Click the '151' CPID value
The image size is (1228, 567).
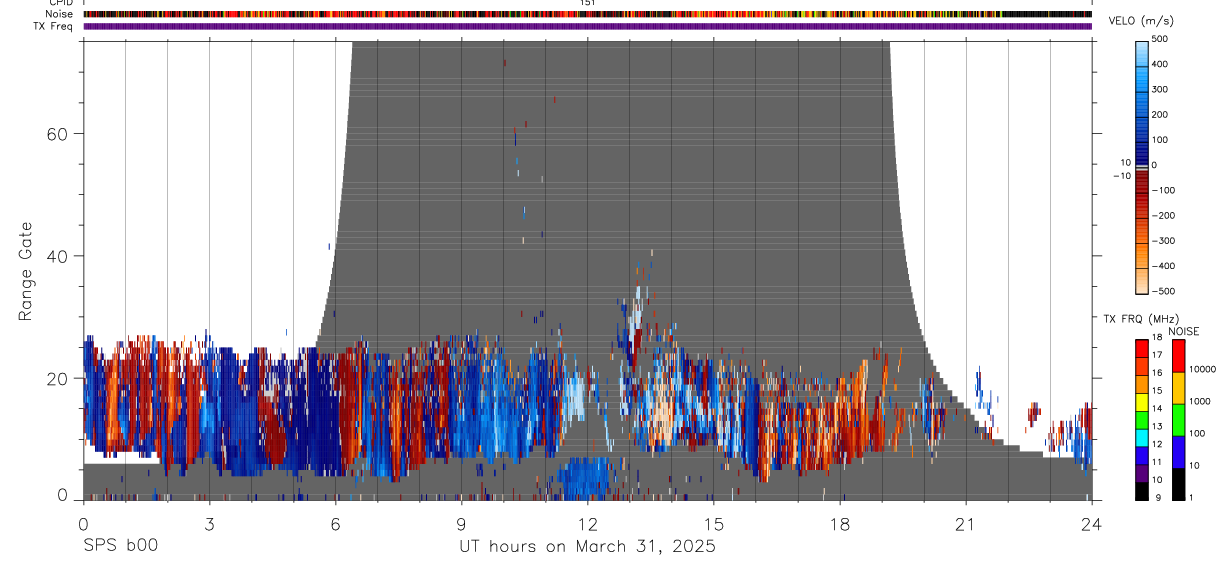point(587,3)
